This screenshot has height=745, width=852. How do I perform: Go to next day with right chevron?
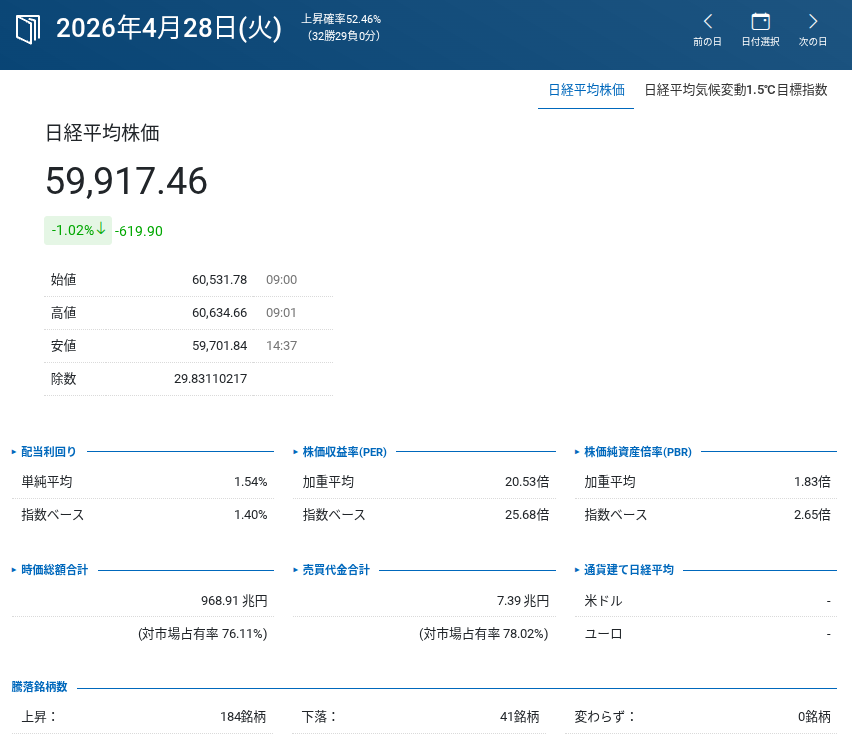pos(812,22)
